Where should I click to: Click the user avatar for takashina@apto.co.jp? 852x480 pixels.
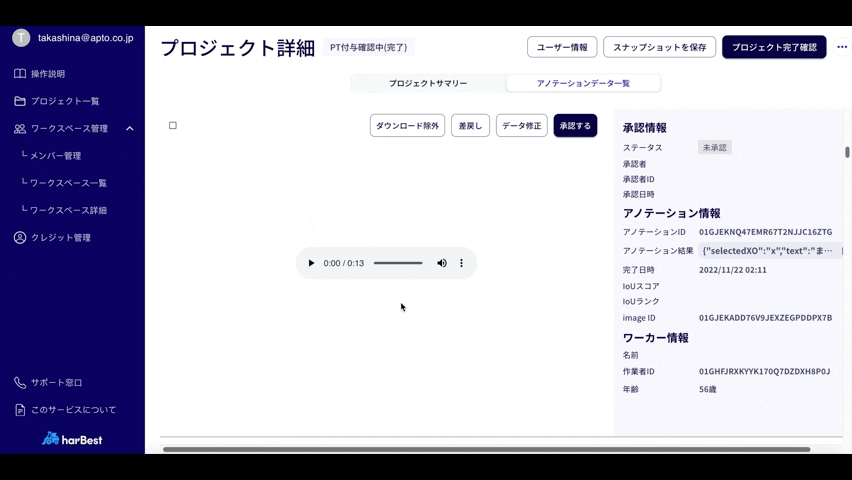pyautogui.click(x=21, y=37)
